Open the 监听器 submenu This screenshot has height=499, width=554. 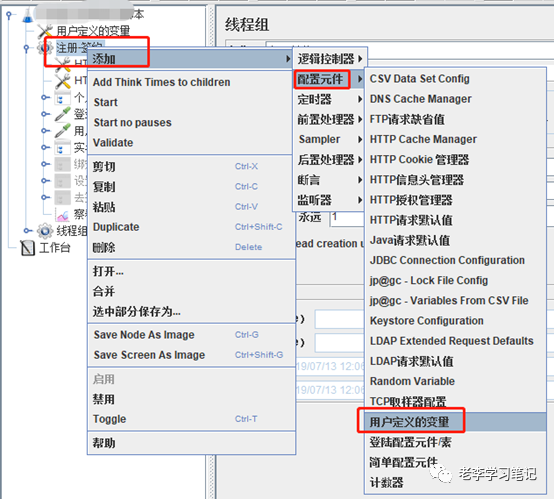point(329,200)
